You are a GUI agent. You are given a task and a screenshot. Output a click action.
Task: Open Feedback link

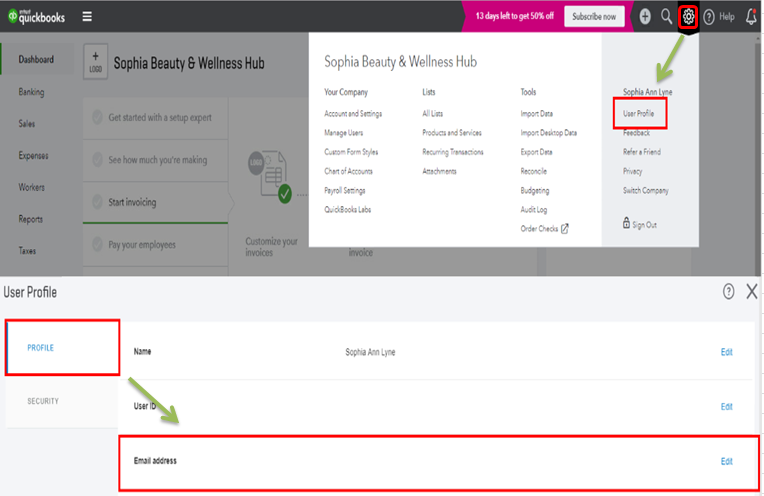(x=636, y=133)
